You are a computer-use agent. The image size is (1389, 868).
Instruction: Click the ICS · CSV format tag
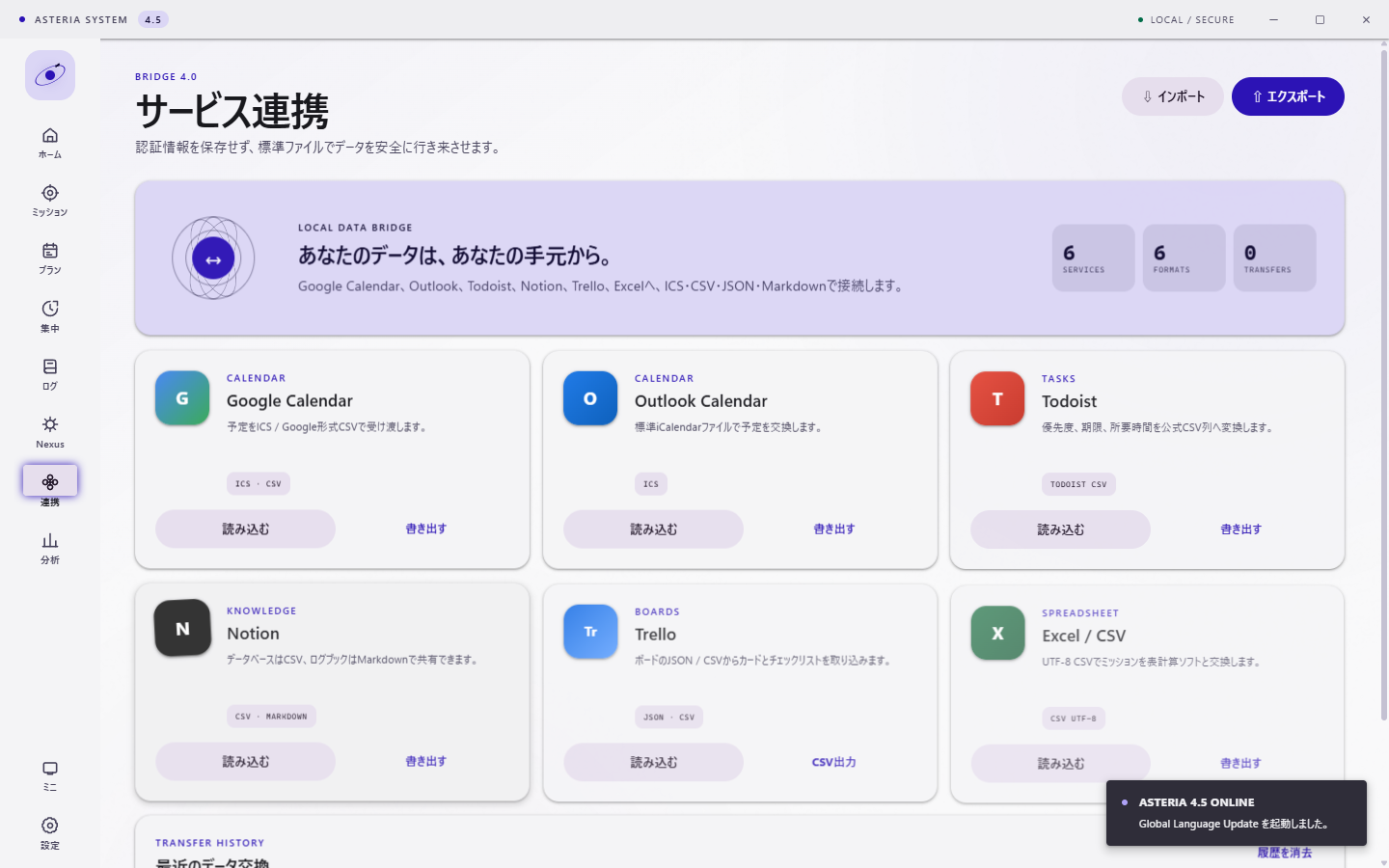258,484
